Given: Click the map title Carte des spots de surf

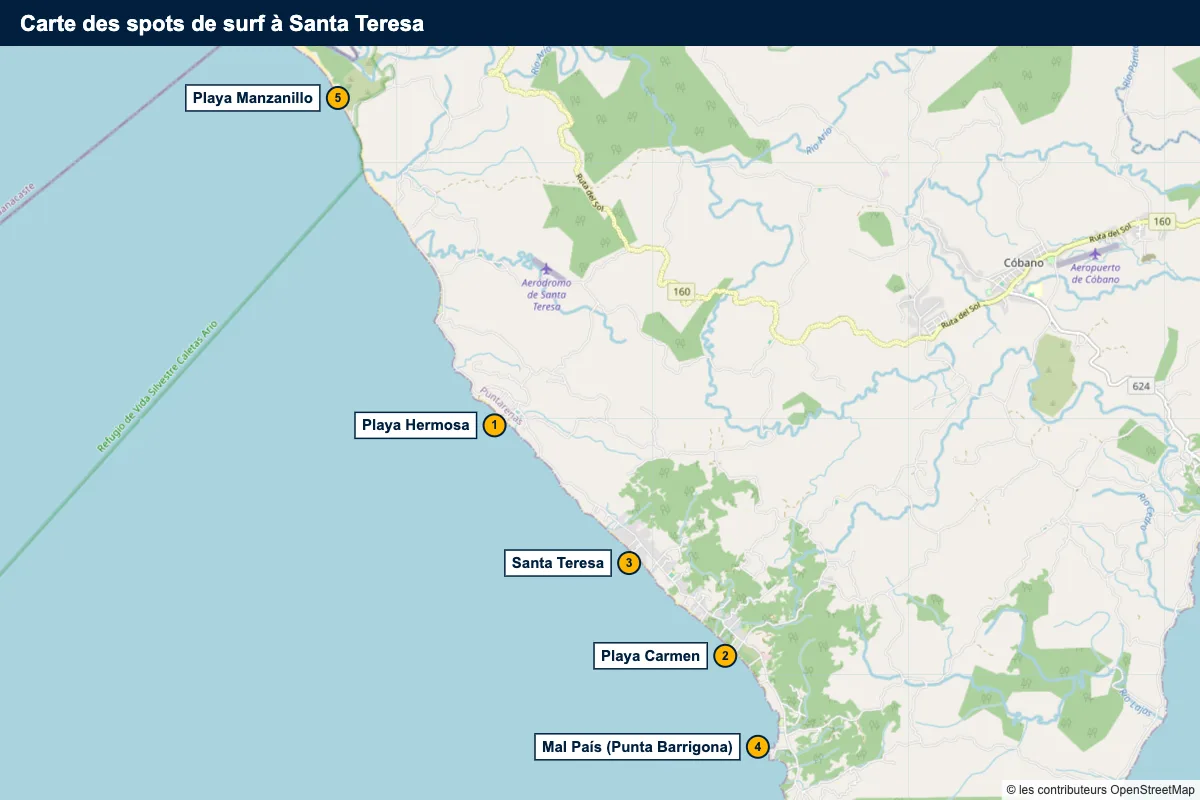Looking at the screenshot, I should coord(222,24).
